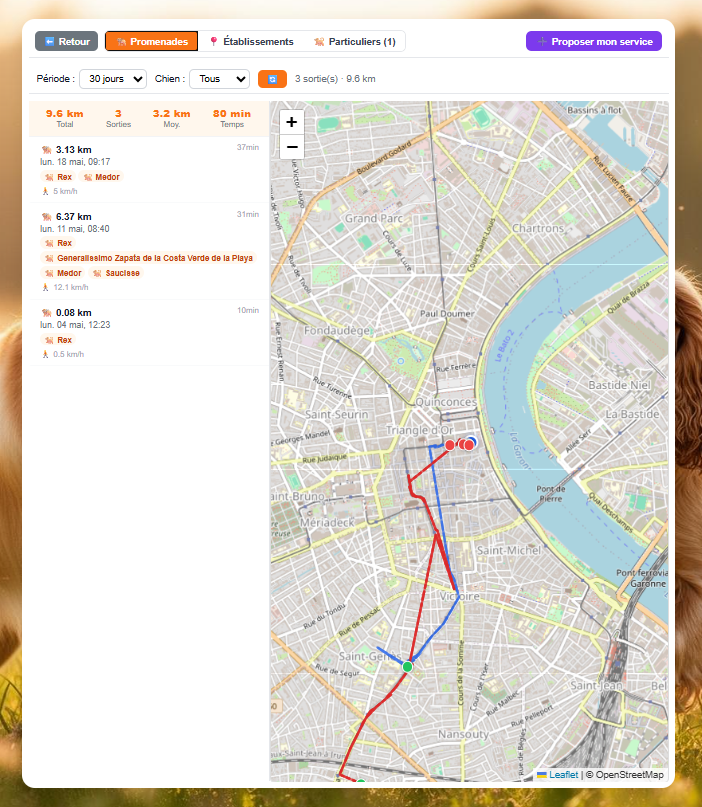Click the green start marker near Saint-Genès
The width and height of the screenshot is (702, 807).
(x=407, y=667)
